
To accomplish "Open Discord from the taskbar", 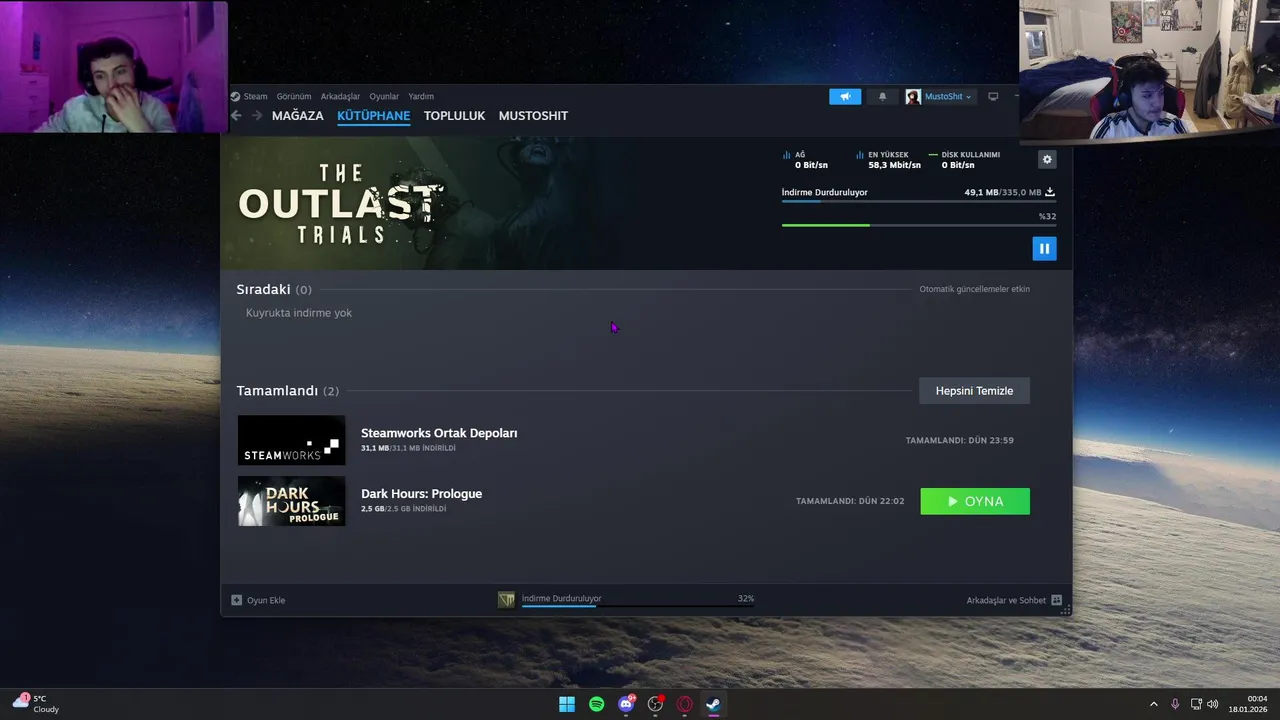I will point(626,704).
